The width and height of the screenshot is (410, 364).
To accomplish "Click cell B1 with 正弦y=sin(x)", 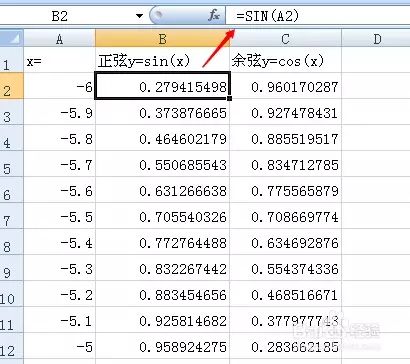I will (x=162, y=60).
